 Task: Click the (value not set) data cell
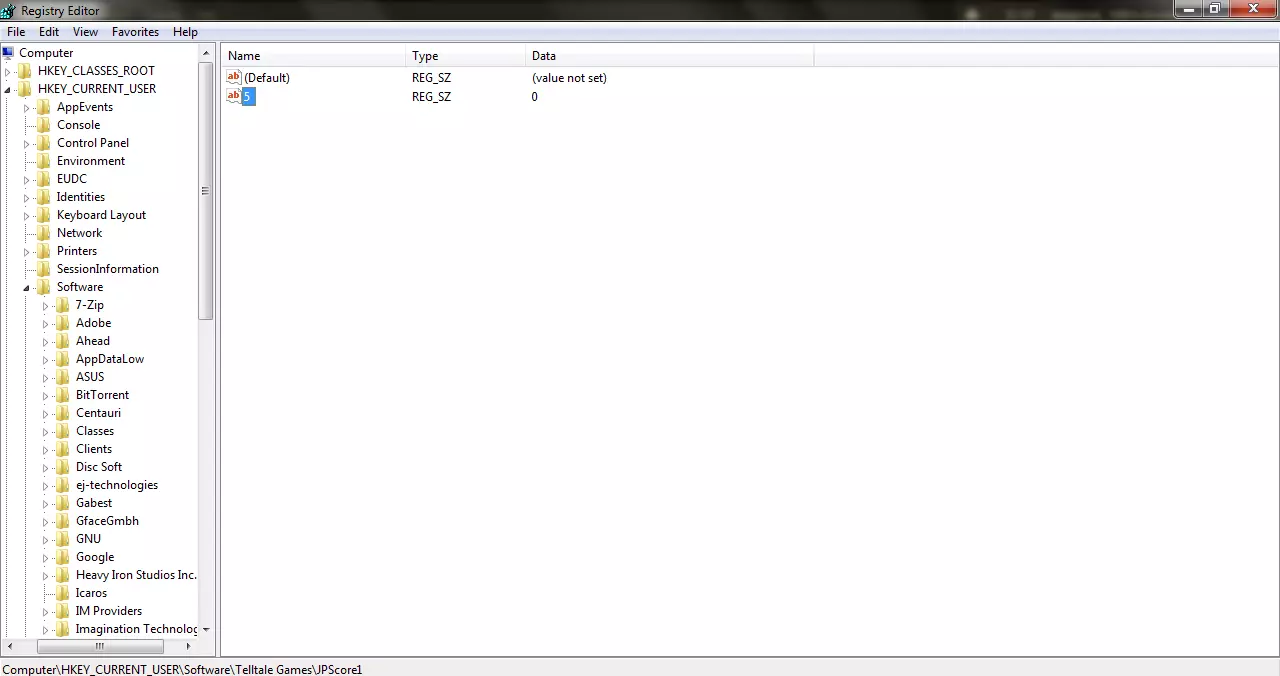tap(569, 78)
